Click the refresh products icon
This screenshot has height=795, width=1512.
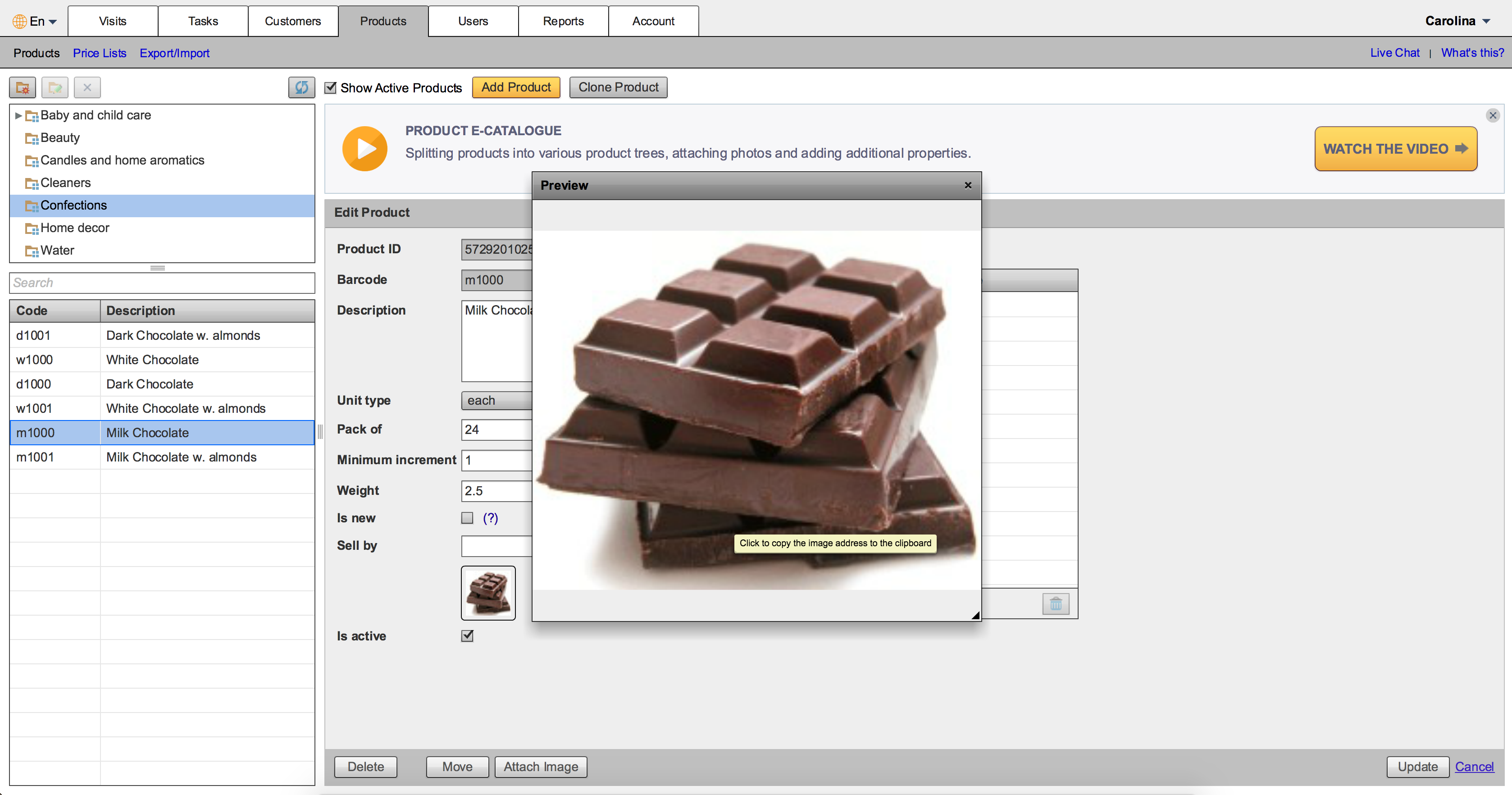tap(301, 87)
